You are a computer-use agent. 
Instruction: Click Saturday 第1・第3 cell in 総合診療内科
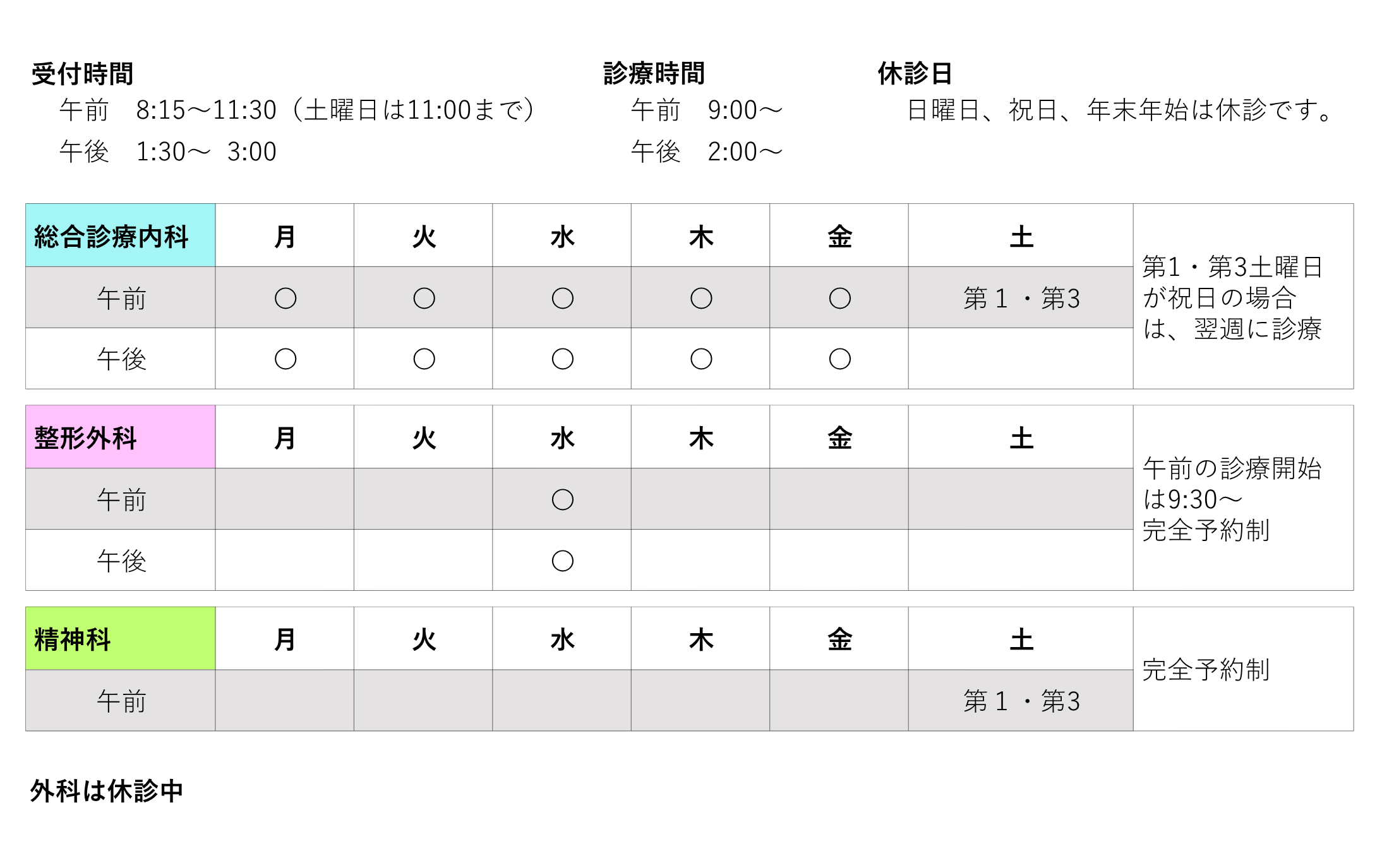(1021, 298)
